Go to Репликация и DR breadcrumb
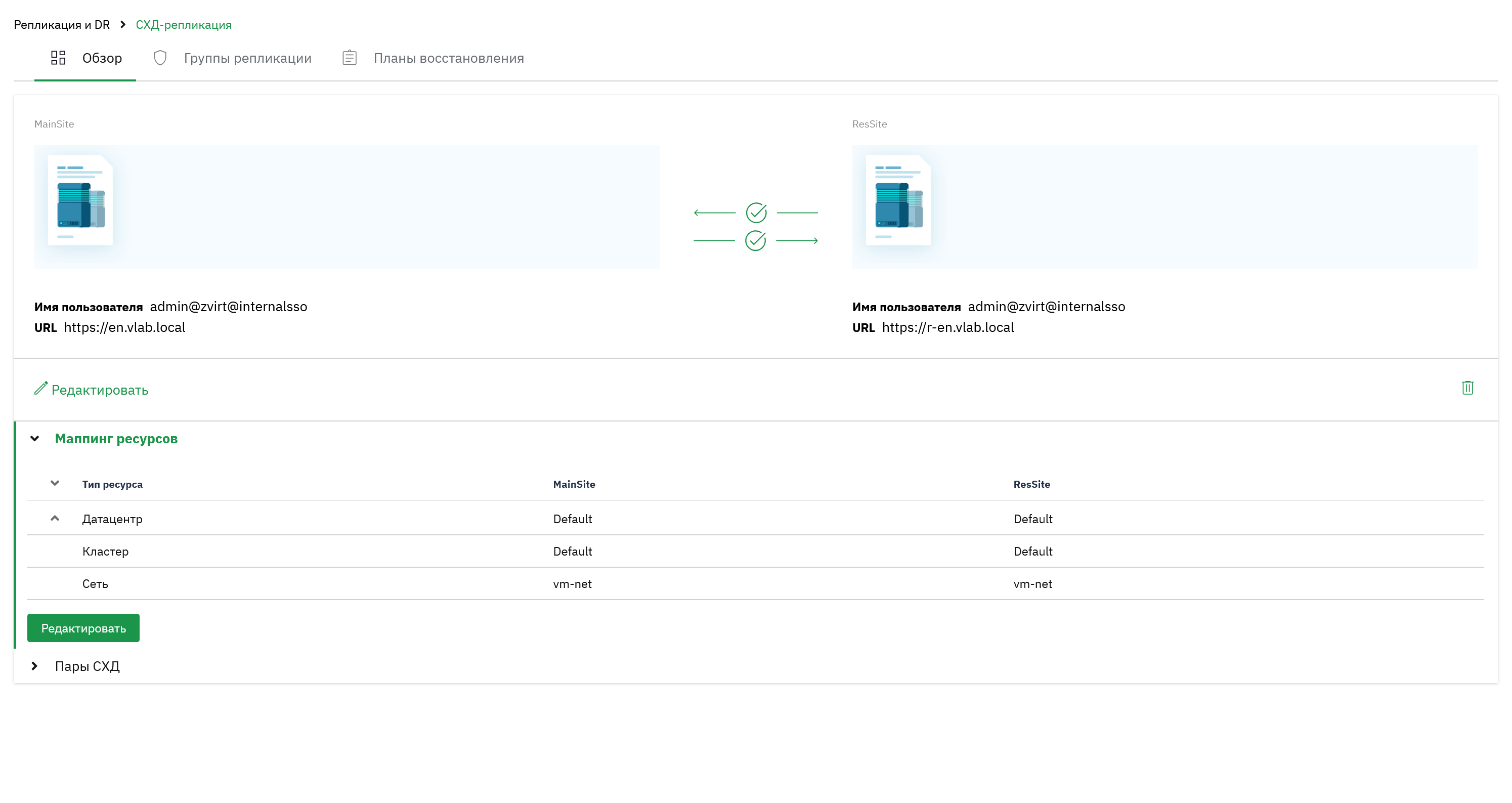 tap(62, 25)
